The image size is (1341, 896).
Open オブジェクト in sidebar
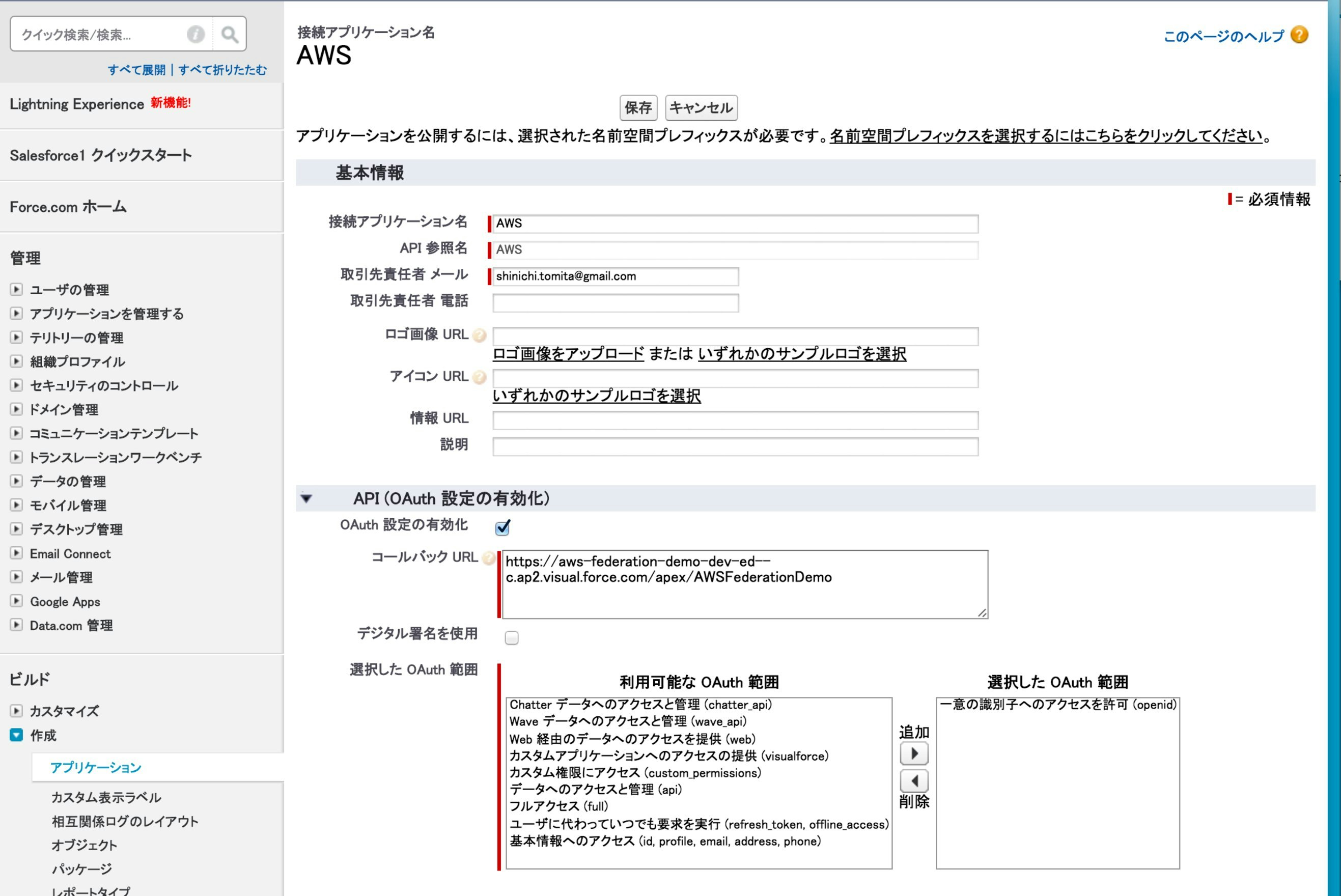coord(84,845)
